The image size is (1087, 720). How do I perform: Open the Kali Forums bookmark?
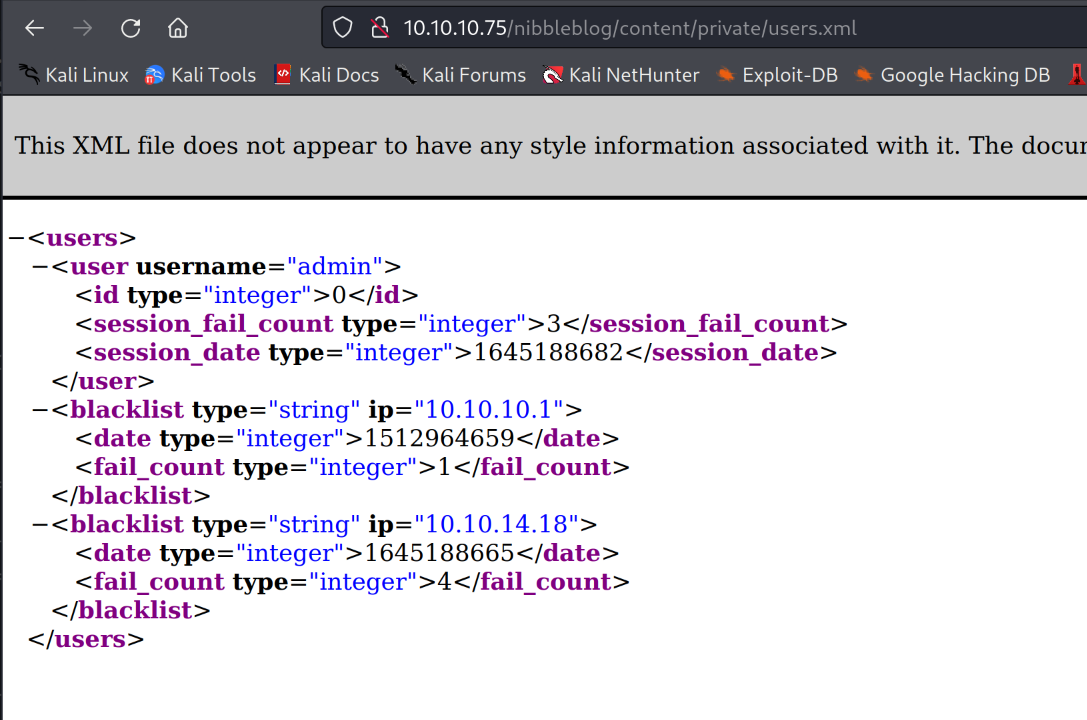coord(461,75)
